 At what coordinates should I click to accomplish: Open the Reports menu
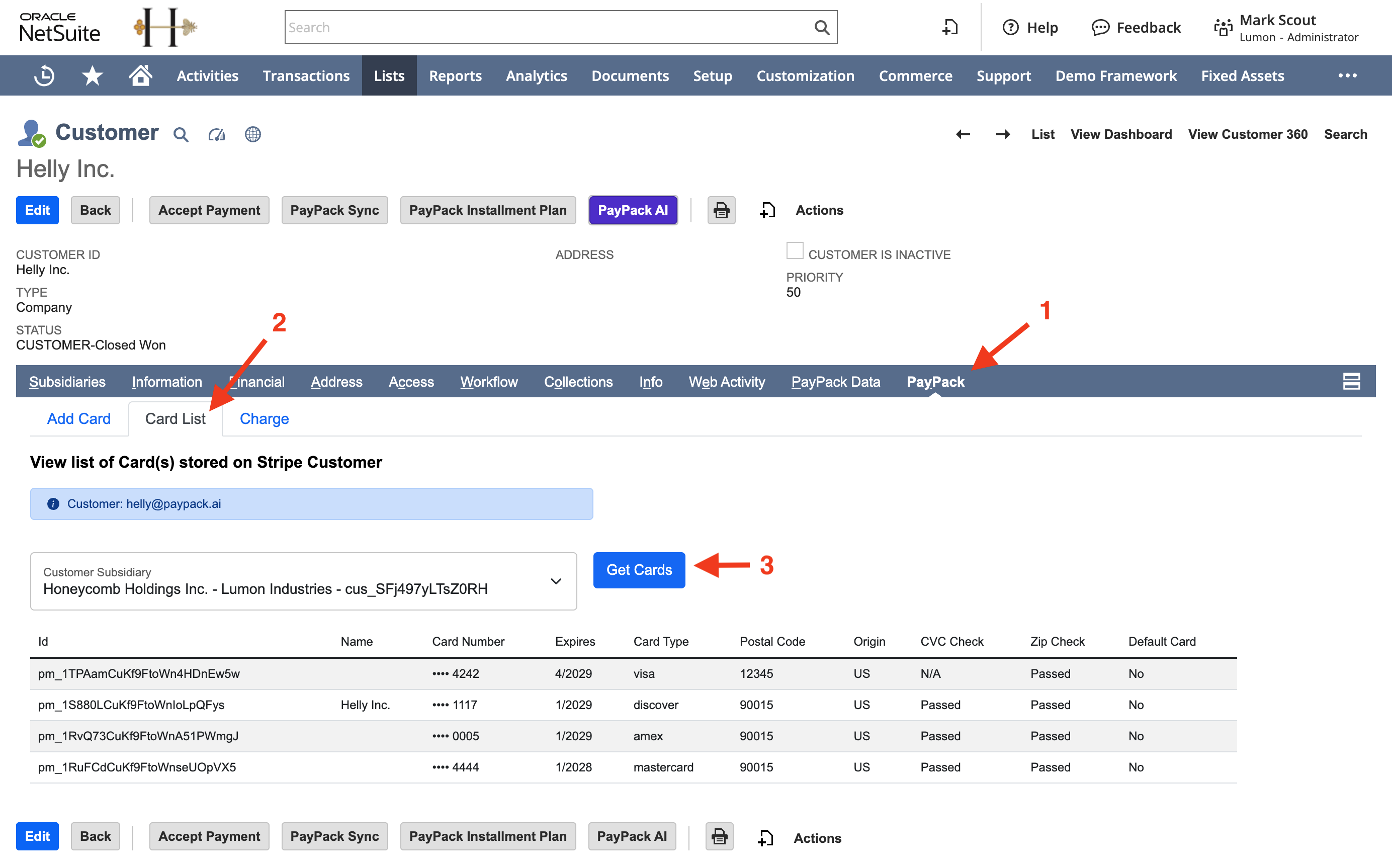455,76
